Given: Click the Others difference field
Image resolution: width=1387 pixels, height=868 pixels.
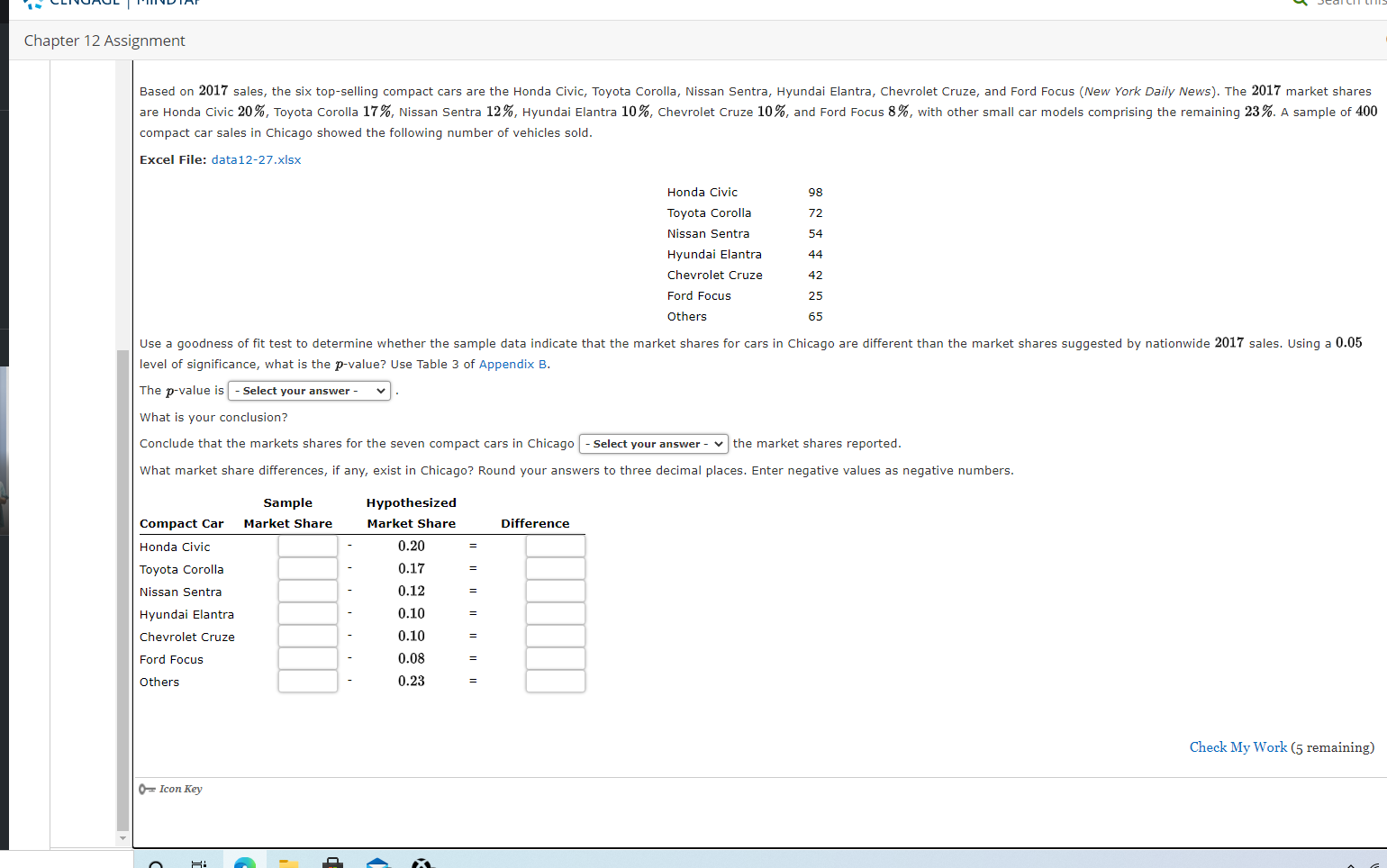Looking at the screenshot, I should [x=556, y=681].
